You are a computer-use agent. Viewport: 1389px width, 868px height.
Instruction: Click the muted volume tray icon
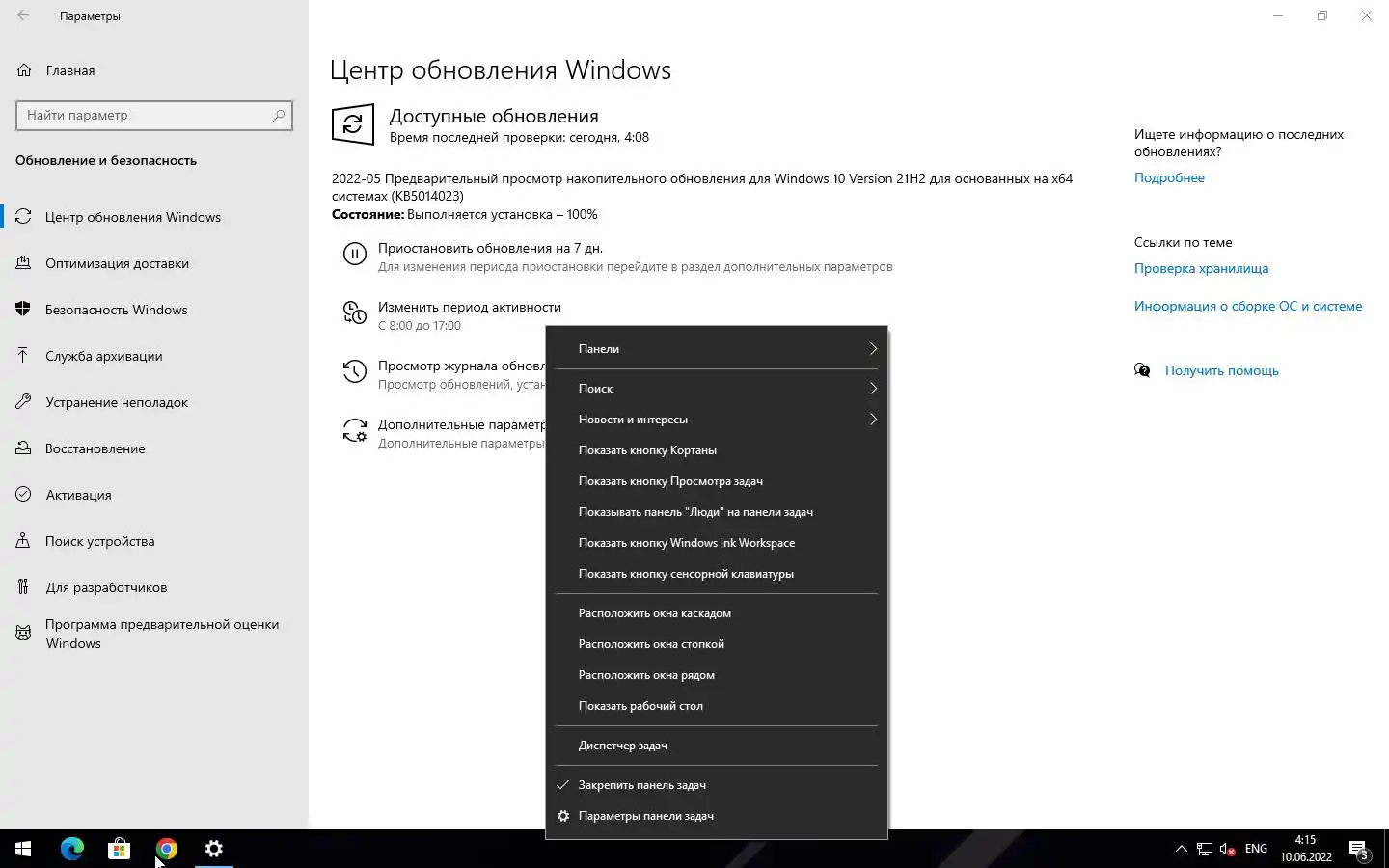[1228, 849]
